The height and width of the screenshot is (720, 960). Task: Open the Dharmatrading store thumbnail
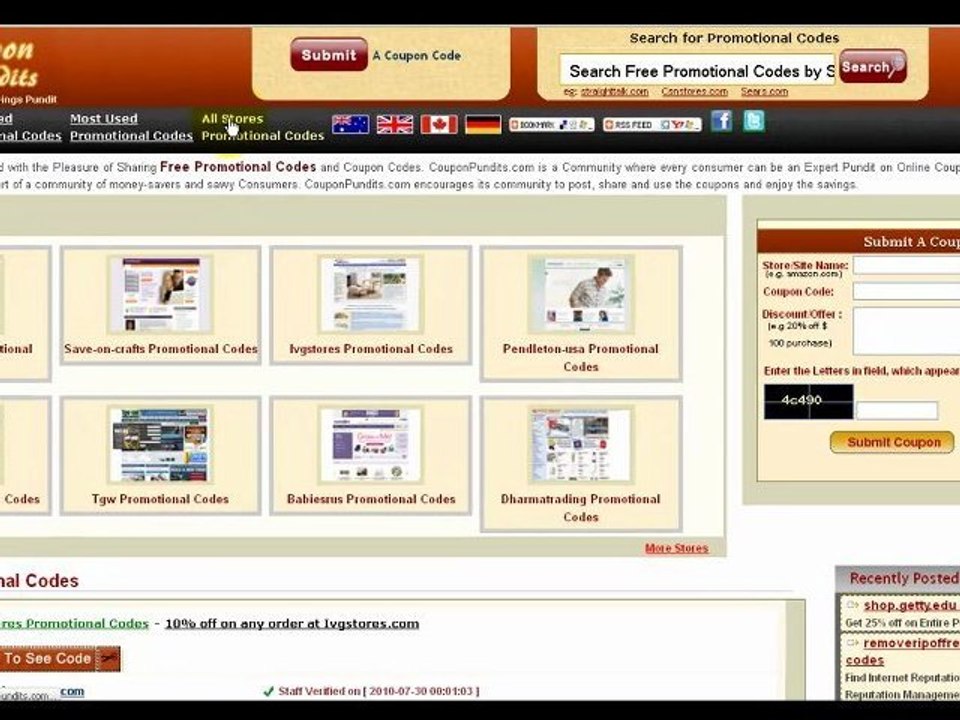580,444
